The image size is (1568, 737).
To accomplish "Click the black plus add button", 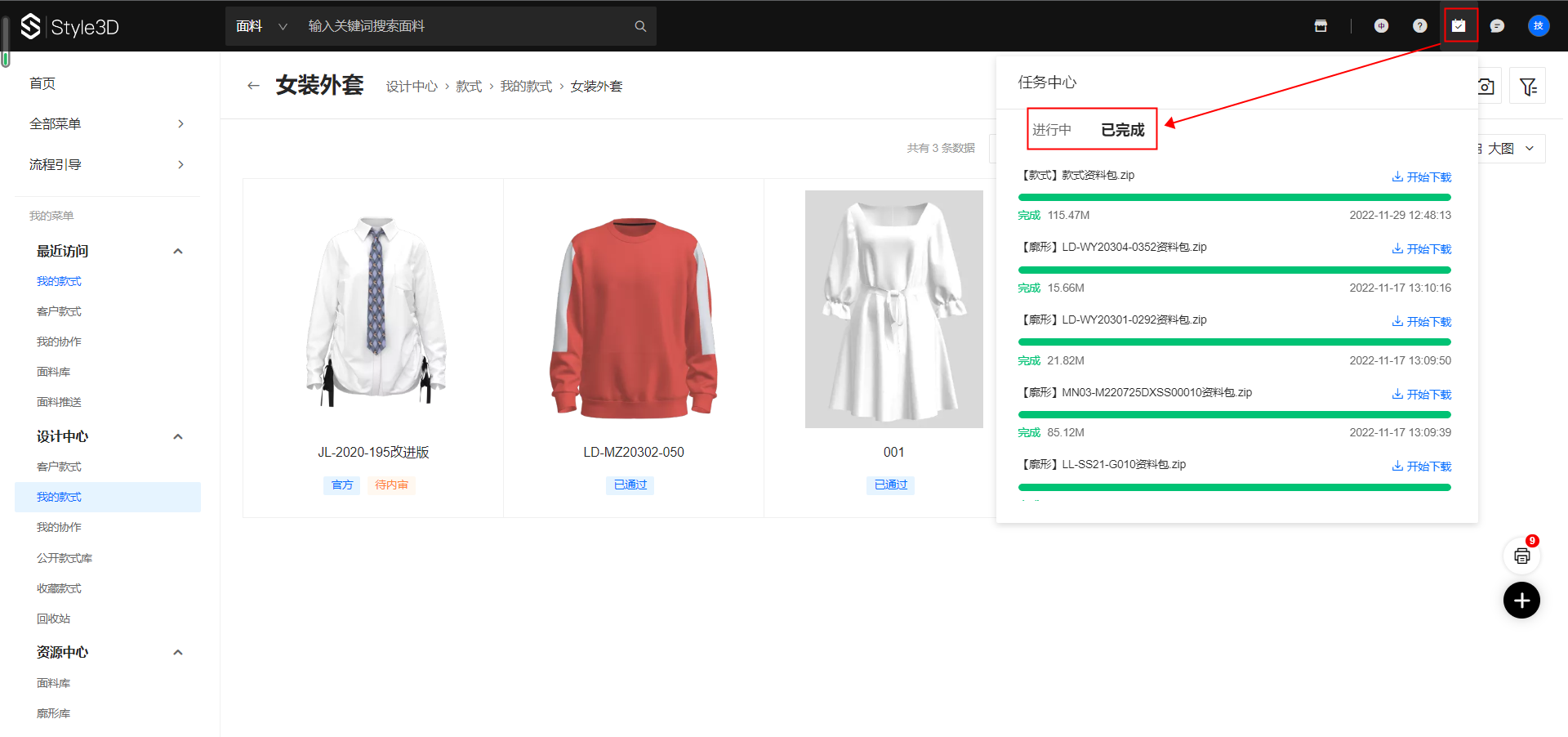I will 1521,601.
